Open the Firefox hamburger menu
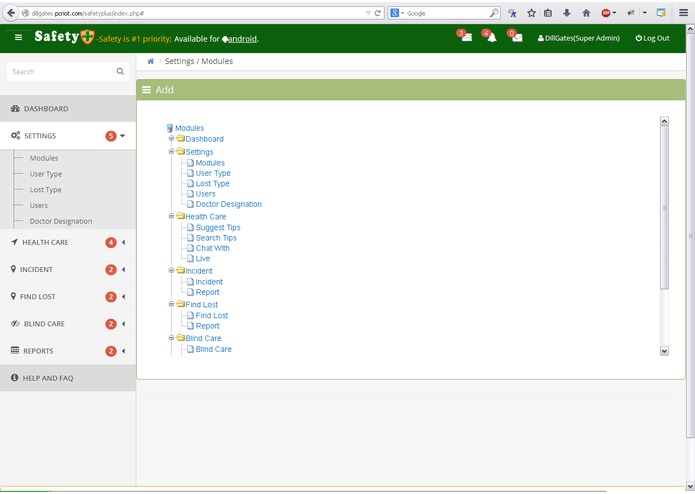 click(683, 13)
